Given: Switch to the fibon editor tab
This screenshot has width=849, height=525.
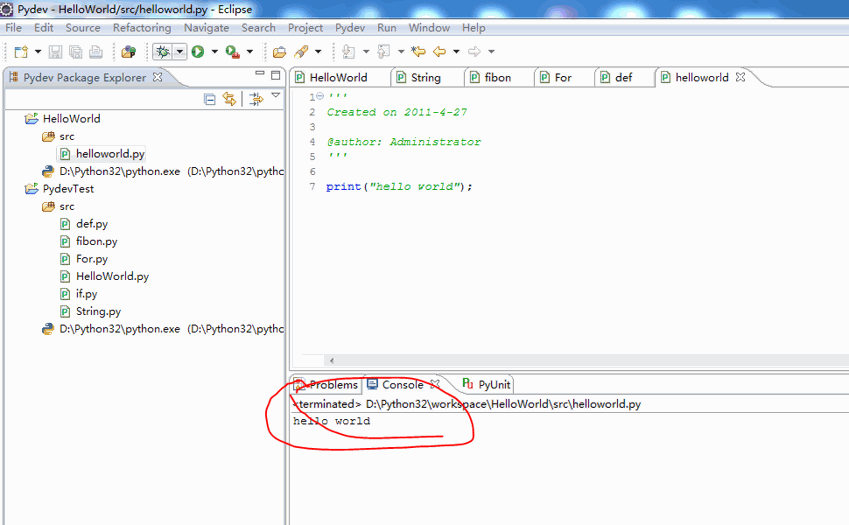Looking at the screenshot, I should click(x=498, y=77).
